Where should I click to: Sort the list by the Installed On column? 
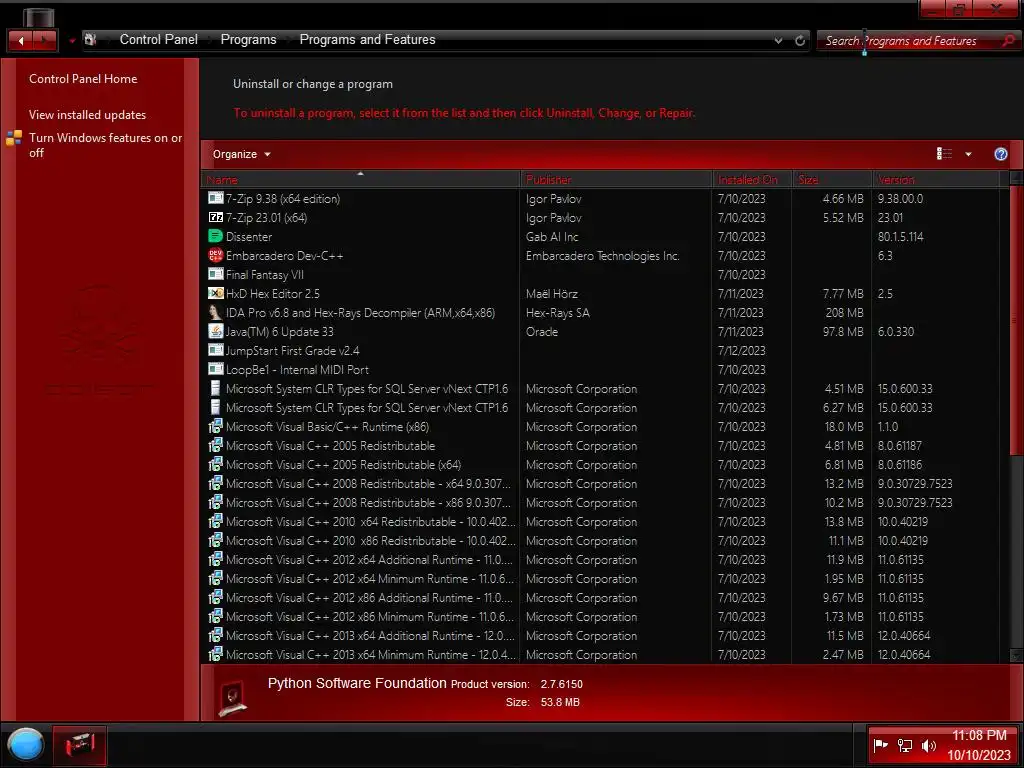752,179
